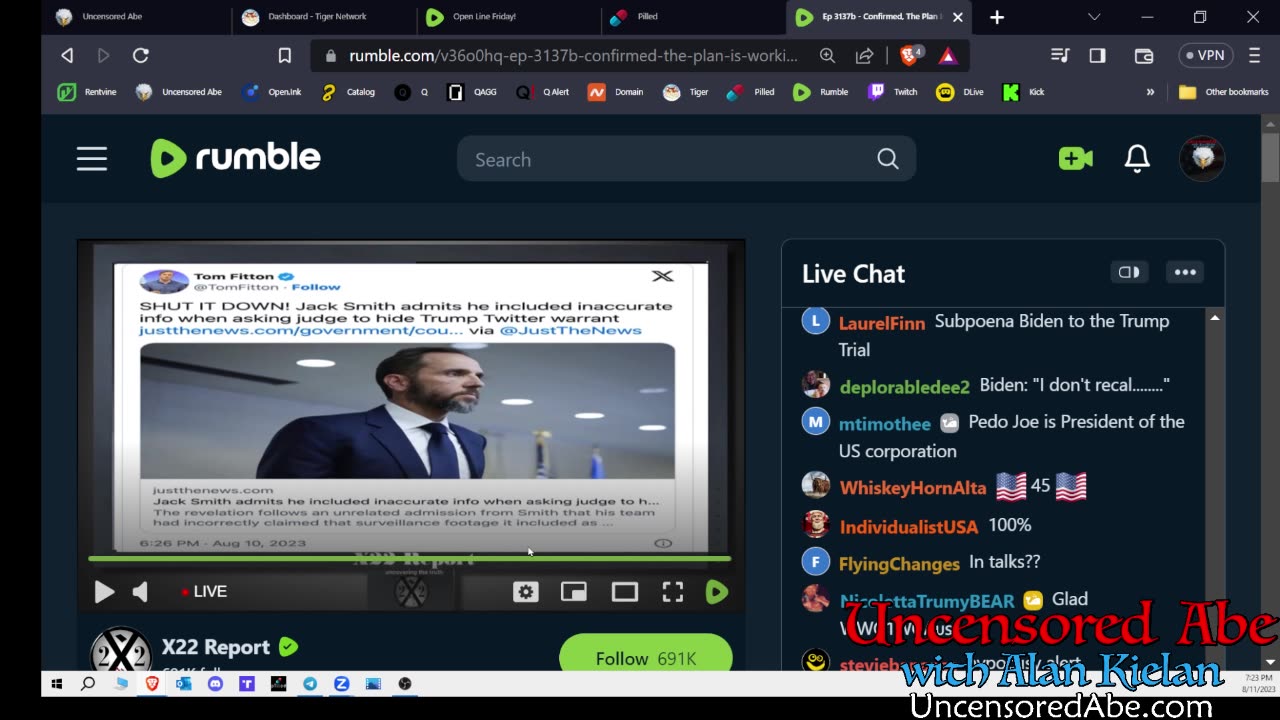Open the tab search dropdown chevron

click(1094, 17)
